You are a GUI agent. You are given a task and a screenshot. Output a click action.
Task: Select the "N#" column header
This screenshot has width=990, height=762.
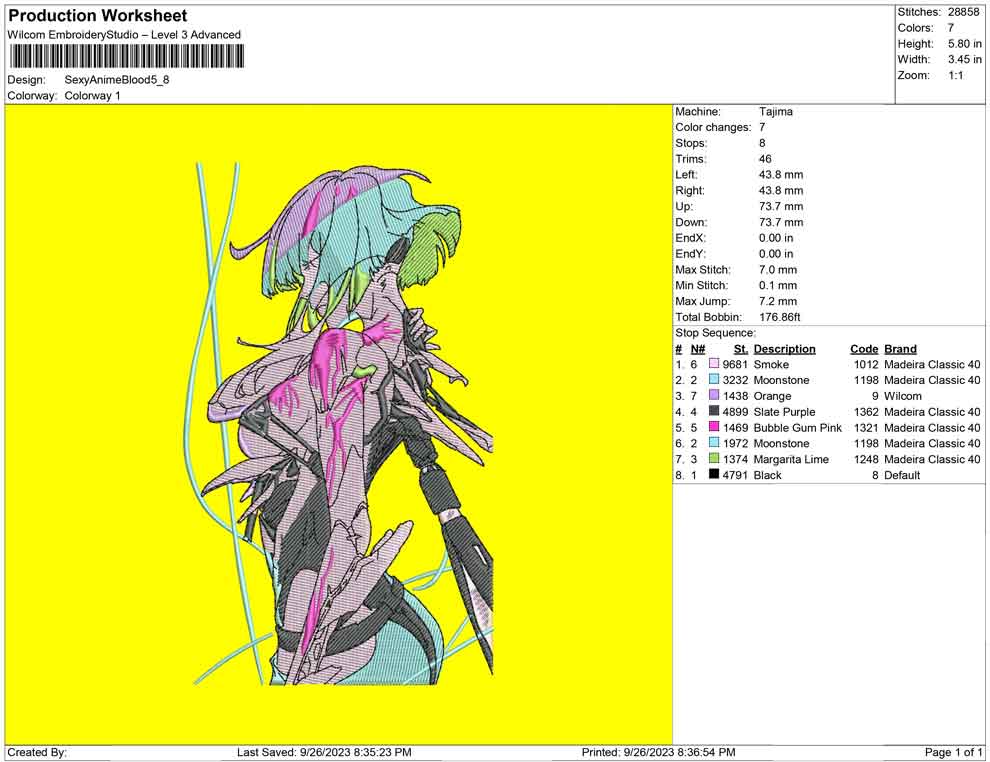coord(698,349)
